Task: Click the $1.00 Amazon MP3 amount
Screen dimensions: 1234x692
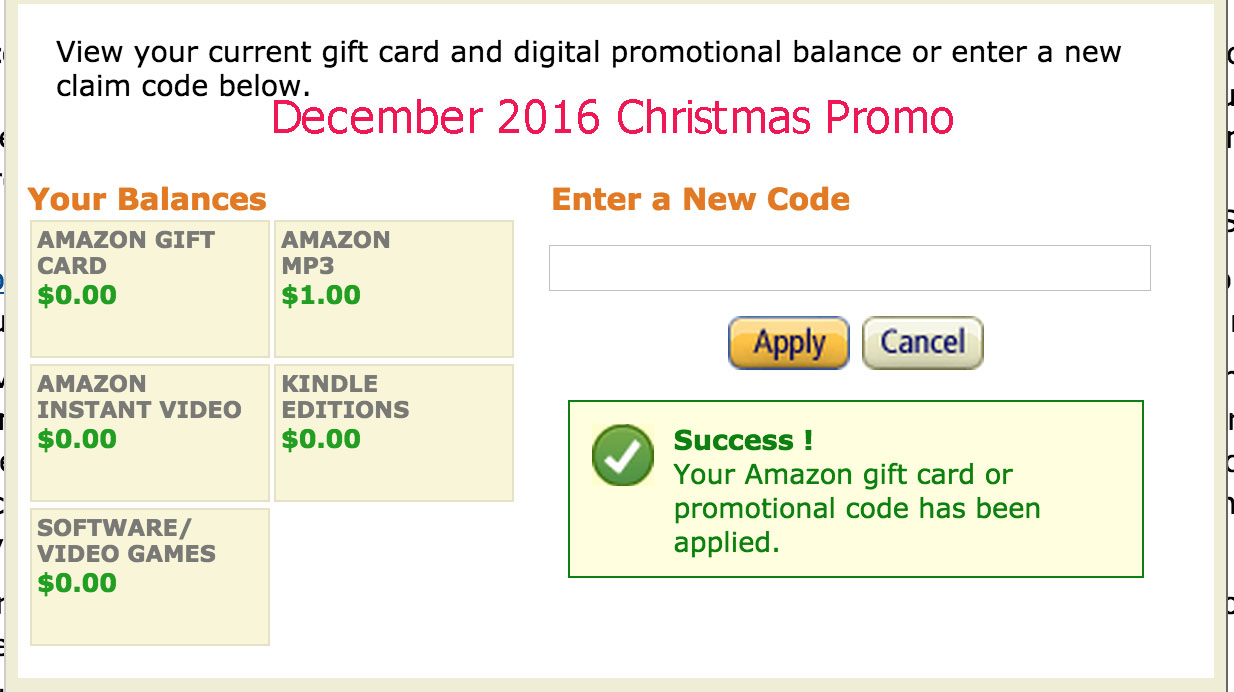Action: (321, 296)
